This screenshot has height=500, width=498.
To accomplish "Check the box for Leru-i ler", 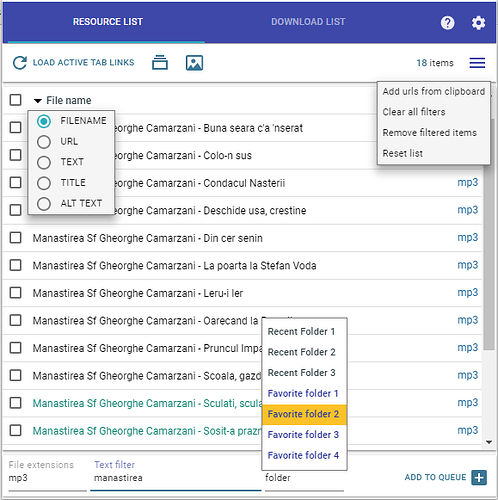I will pos(16,293).
